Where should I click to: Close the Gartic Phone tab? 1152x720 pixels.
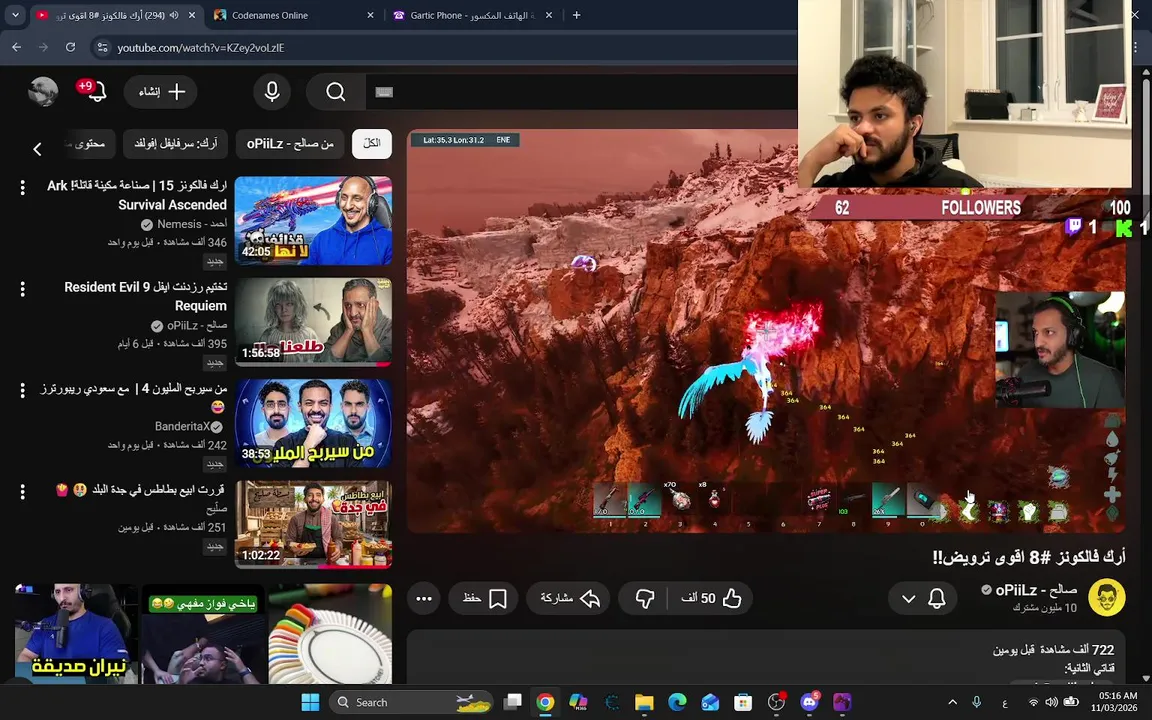pyautogui.click(x=549, y=15)
